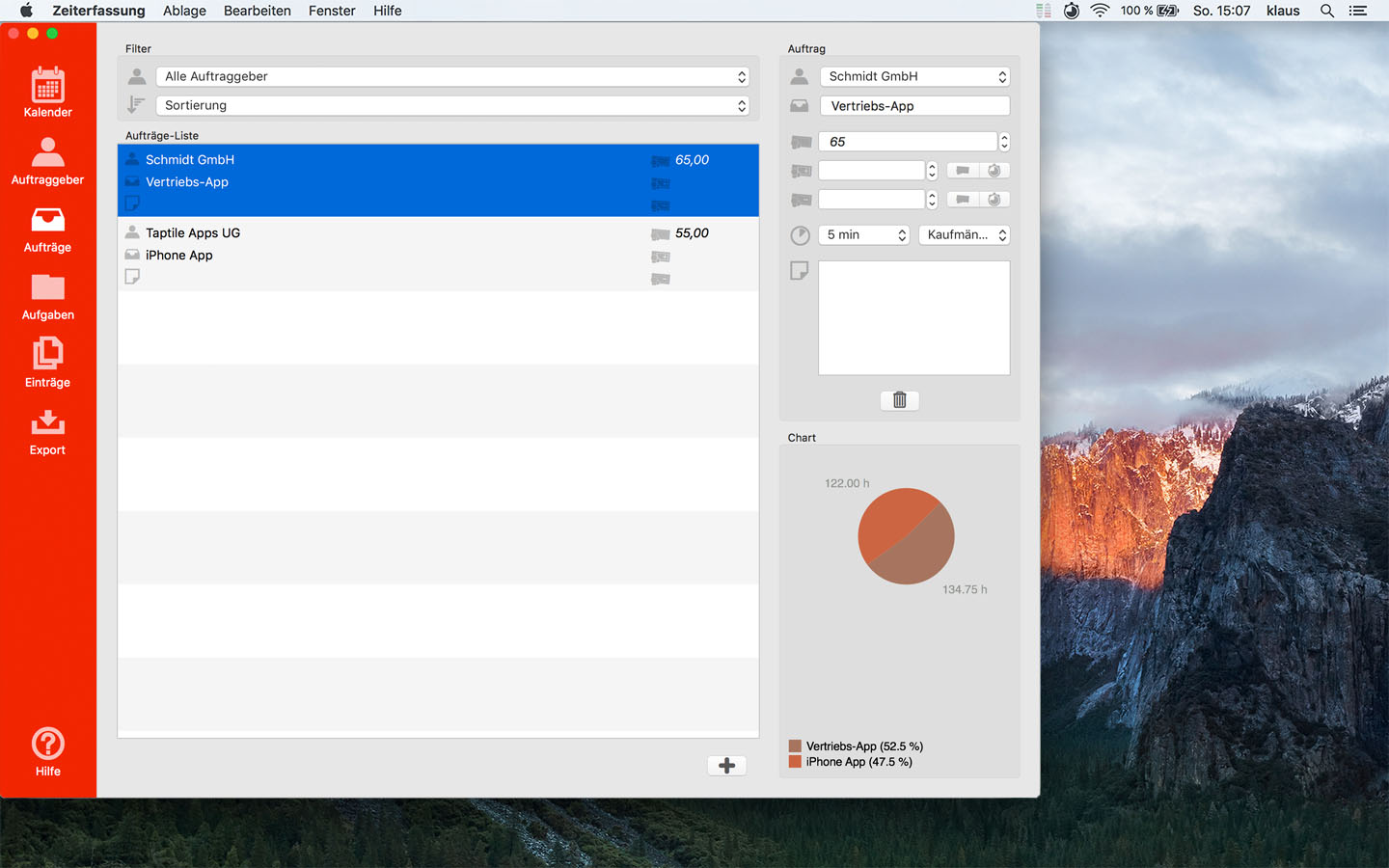1389x868 pixels.
Task: Click the stepper beside the 65 rate field
Action: pos(1004,142)
